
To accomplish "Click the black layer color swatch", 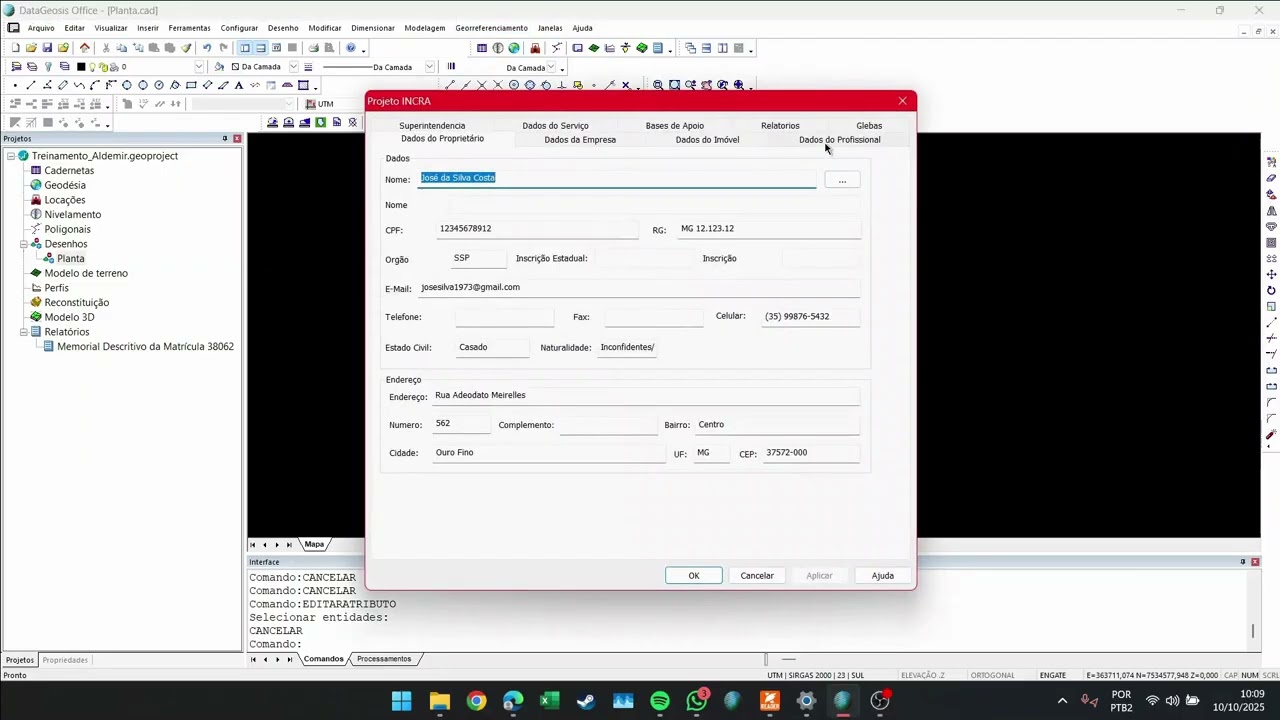I will coord(81,67).
